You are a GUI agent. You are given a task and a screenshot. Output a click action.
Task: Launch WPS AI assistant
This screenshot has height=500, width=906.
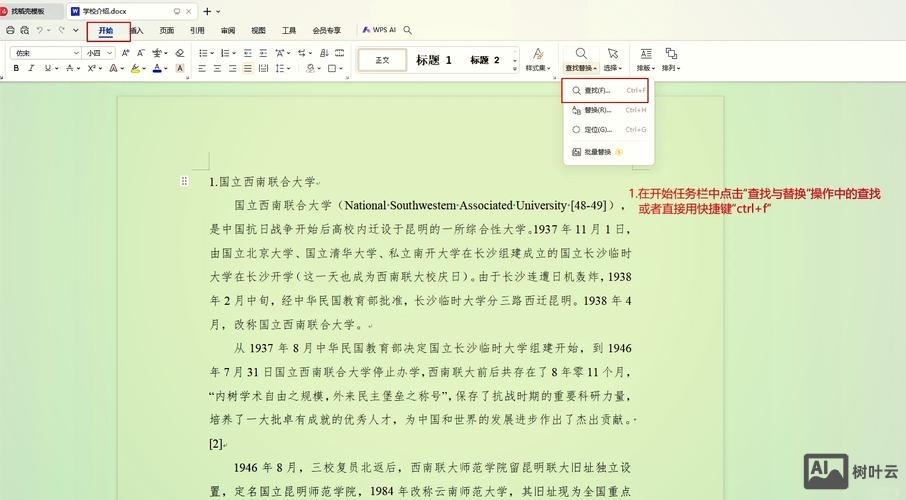pos(379,29)
